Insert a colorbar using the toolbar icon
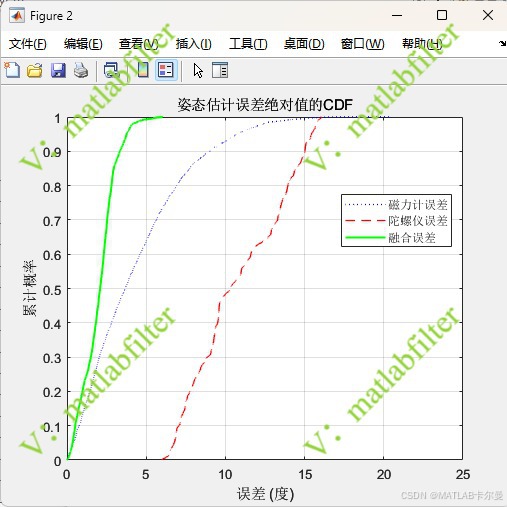The height and width of the screenshot is (507, 507). coord(143,70)
